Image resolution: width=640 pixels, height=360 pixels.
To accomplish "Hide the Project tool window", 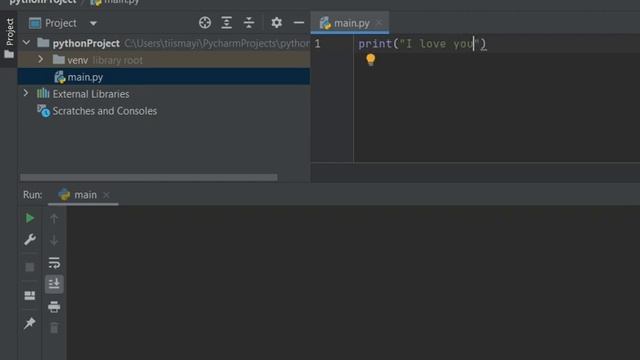I will (299, 23).
